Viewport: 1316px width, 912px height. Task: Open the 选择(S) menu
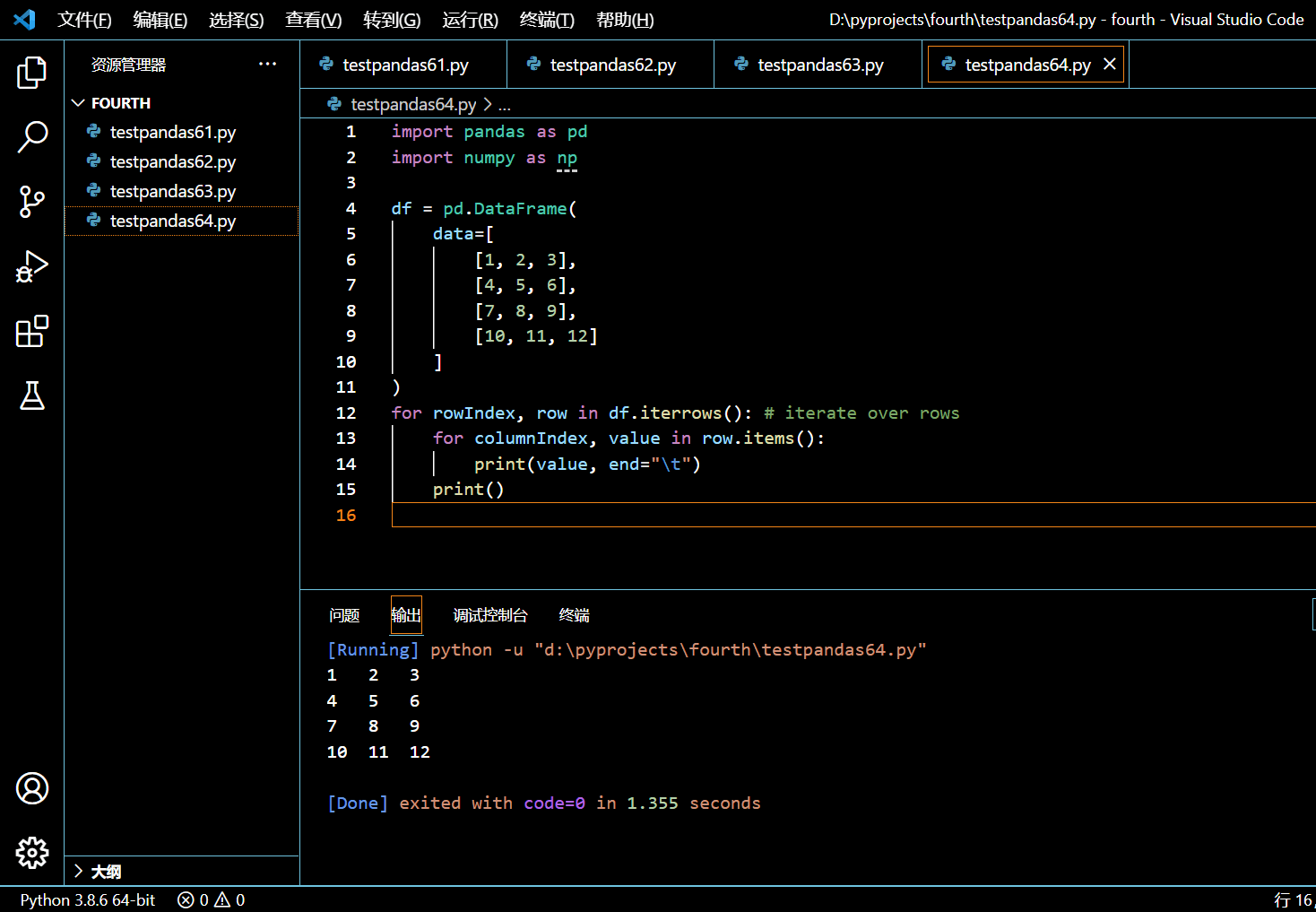pyautogui.click(x=237, y=20)
